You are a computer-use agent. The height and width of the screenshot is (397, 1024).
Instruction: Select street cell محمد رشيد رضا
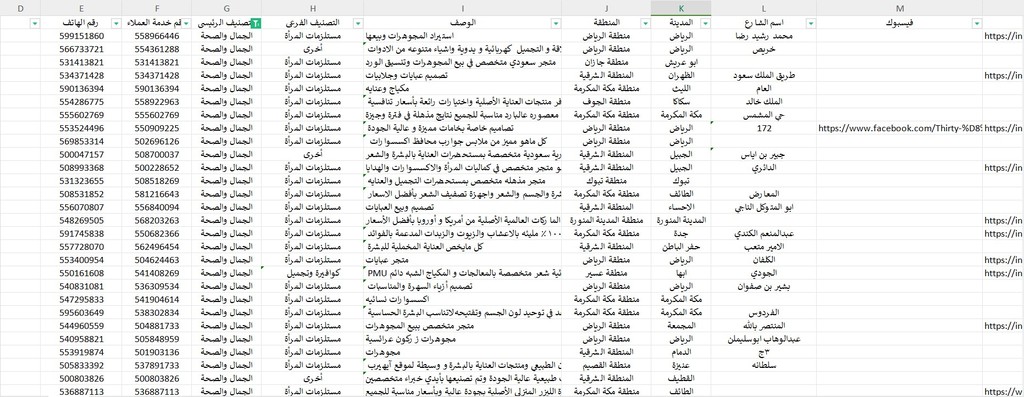click(764, 36)
